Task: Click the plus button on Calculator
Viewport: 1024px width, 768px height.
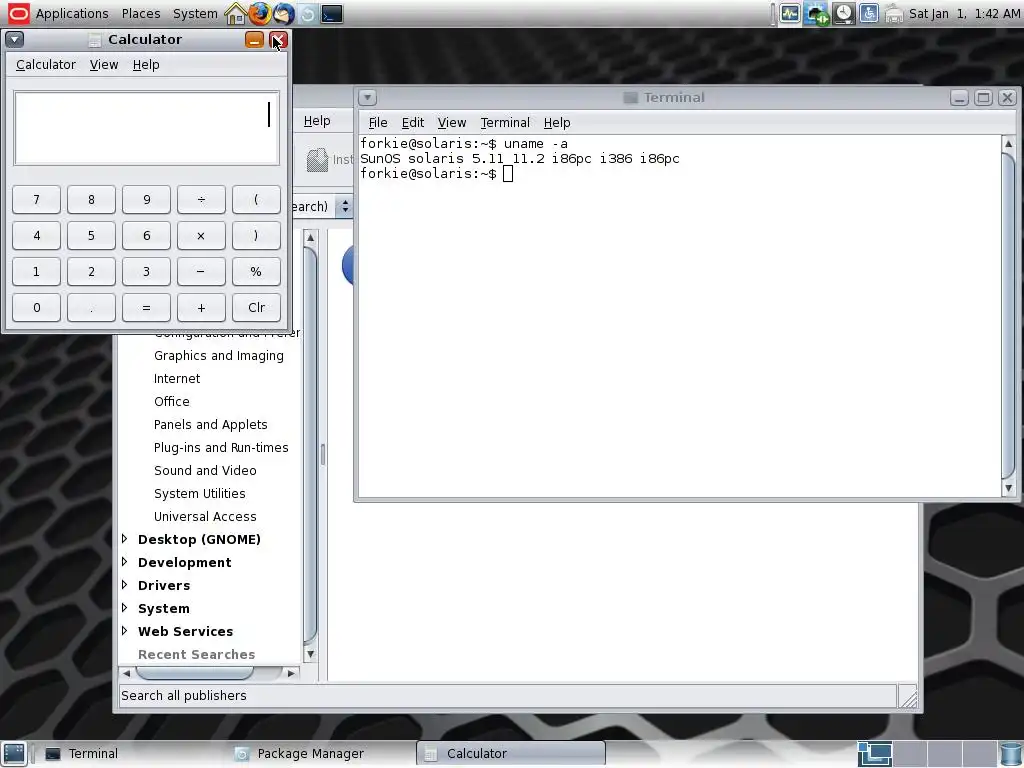Action: point(201,308)
